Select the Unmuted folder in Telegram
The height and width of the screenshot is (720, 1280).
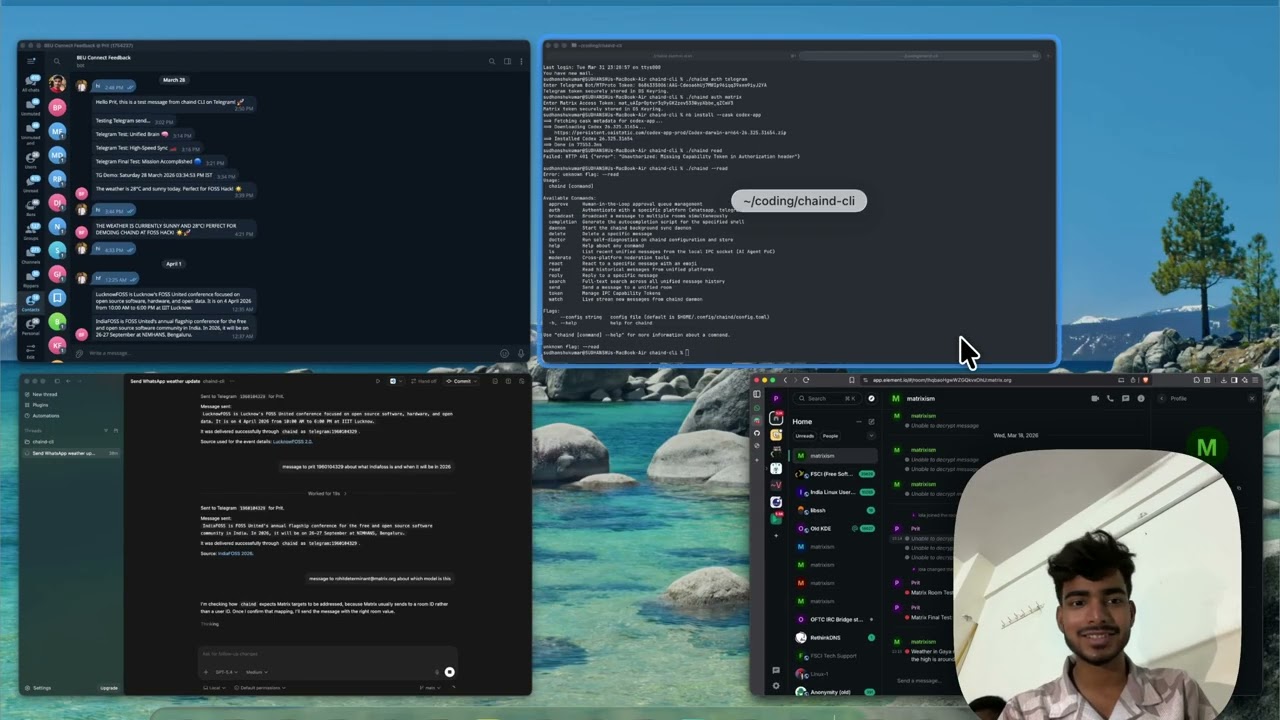coord(31,107)
